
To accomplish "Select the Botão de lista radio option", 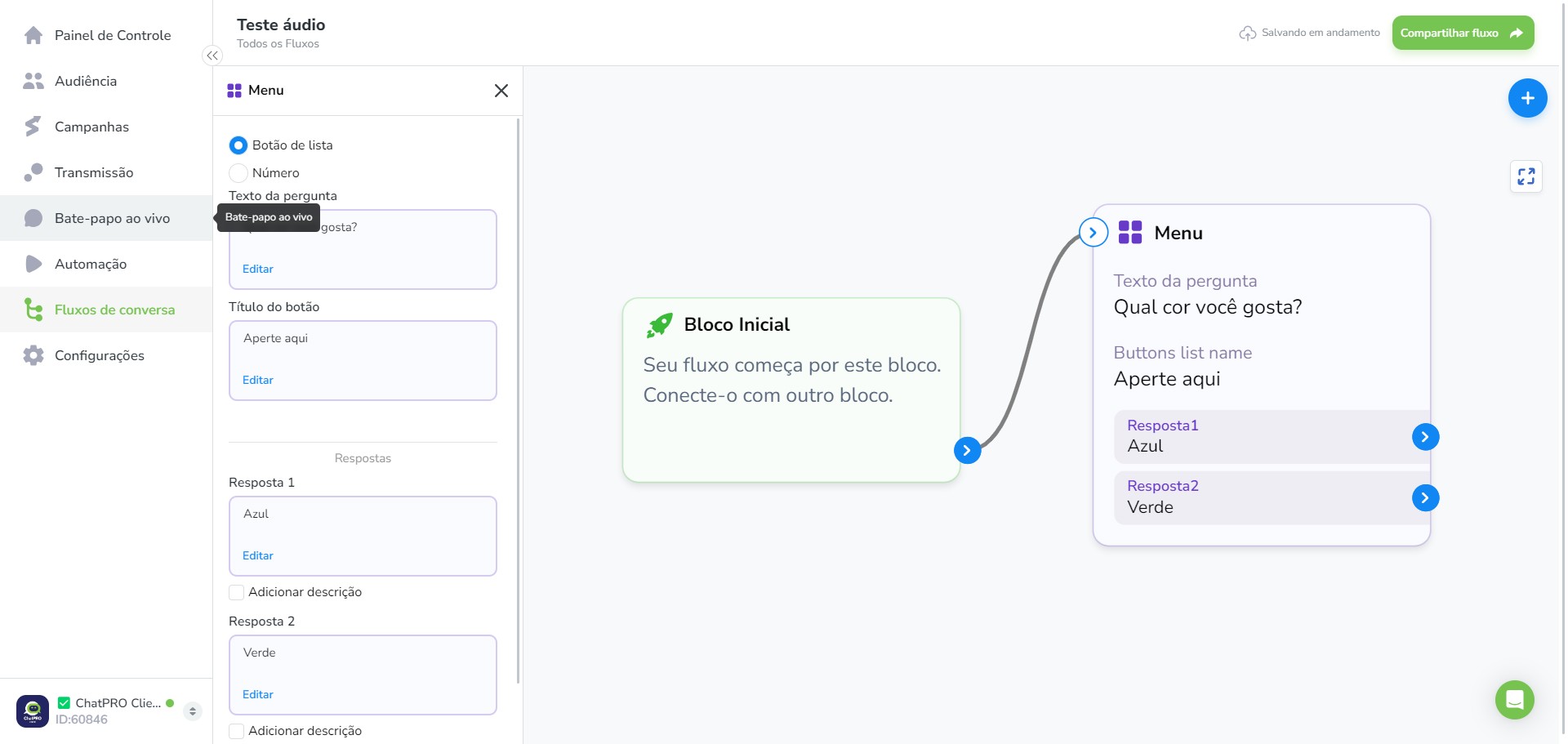I will 238,145.
